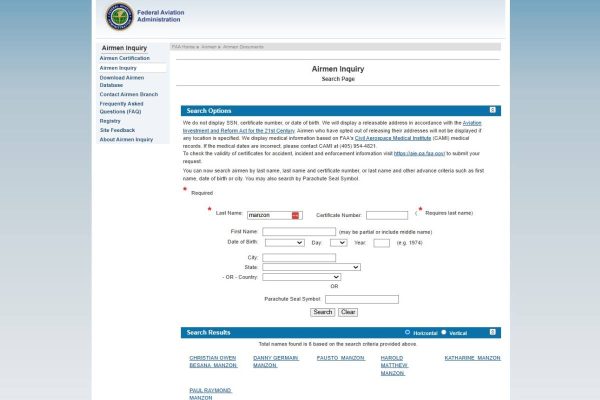Click the Search button
The height and width of the screenshot is (400, 600).
[x=323, y=312]
